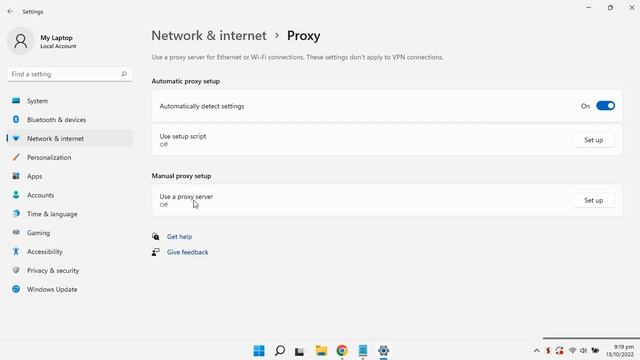Open Apps in sidebar
This screenshot has height=360, width=640.
(x=34, y=176)
